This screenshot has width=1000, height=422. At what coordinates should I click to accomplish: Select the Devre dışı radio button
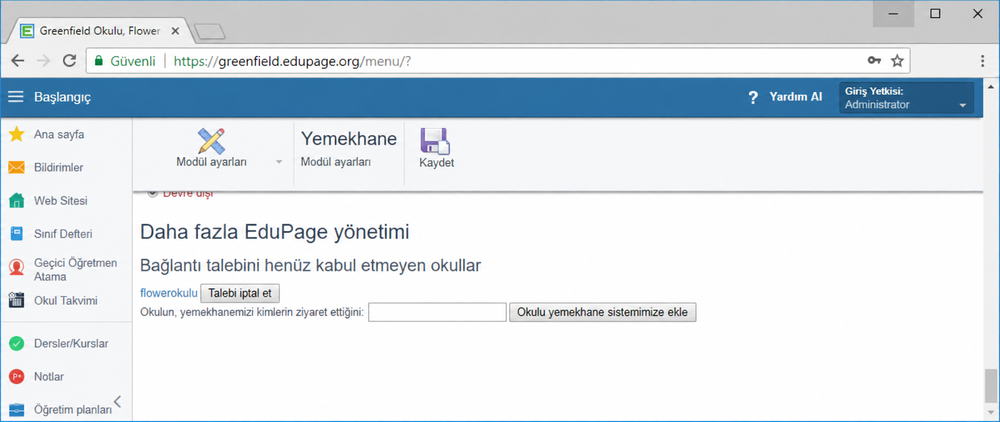coord(152,194)
